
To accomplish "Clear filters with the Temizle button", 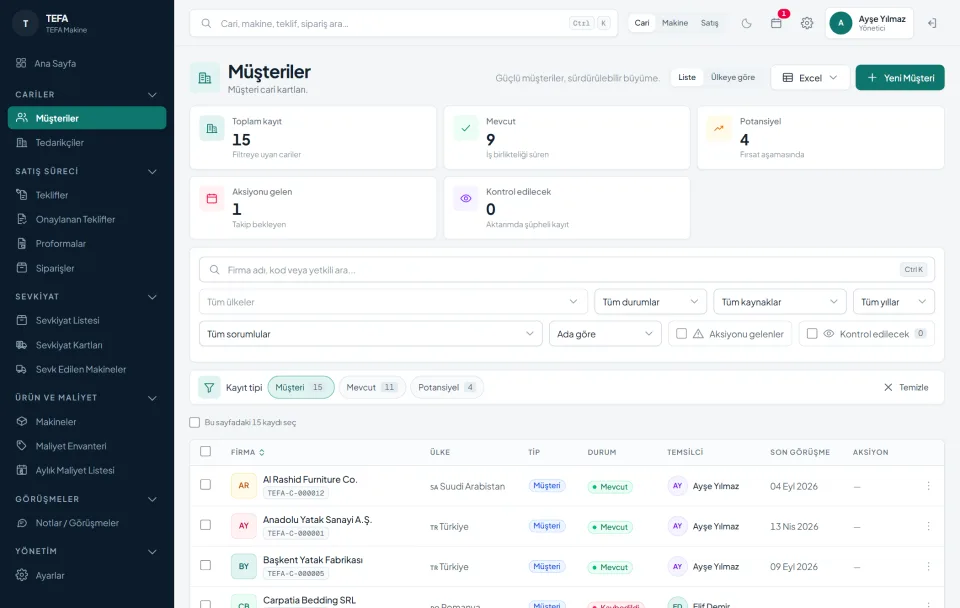I will pos(906,388).
